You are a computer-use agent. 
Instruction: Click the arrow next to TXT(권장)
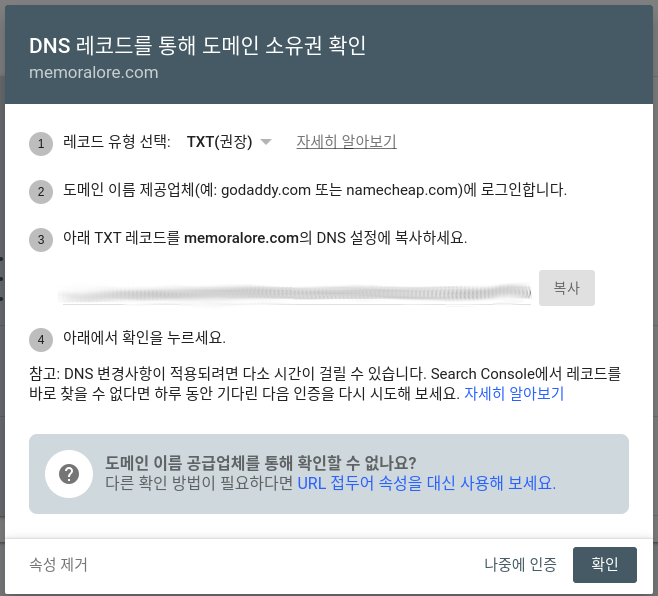[265, 142]
